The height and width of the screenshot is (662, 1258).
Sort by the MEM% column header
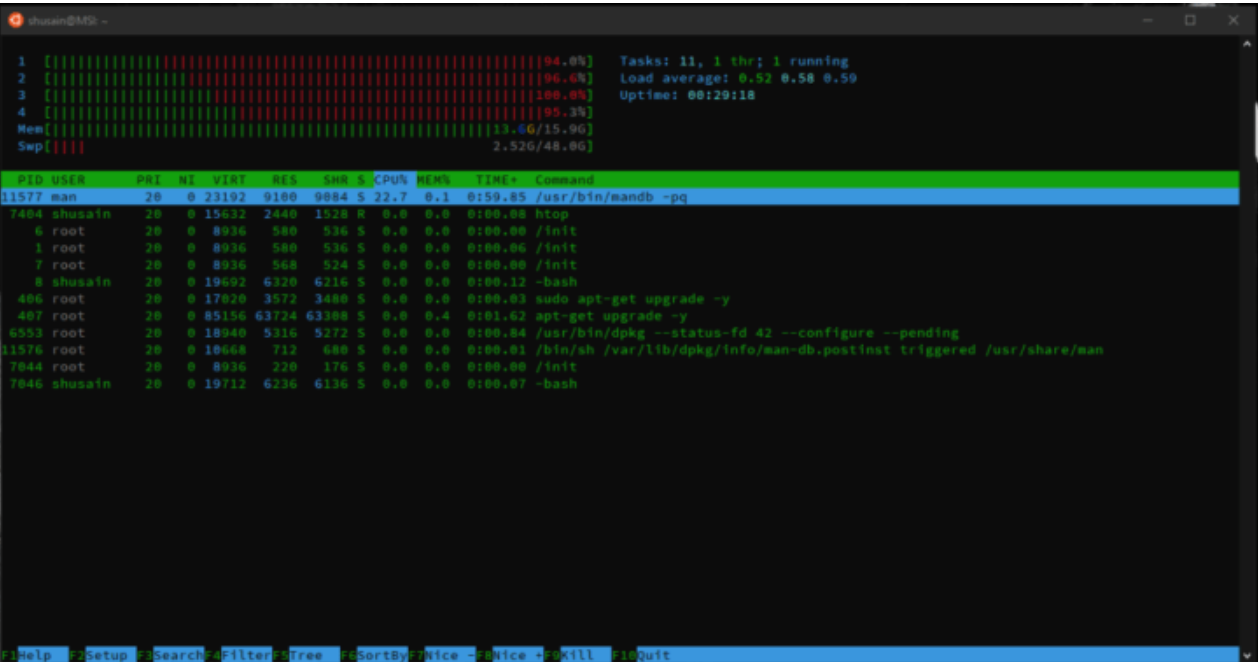pyautogui.click(x=433, y=180)
